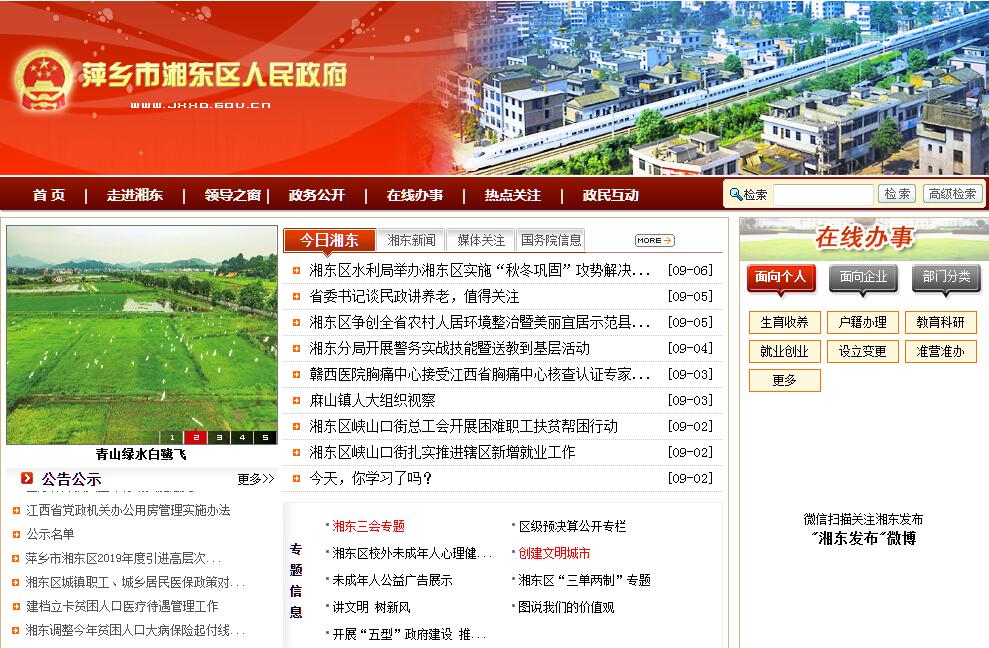This screenshot has height=648, width=989.
Task: Open notice 萍乡市湘东区2019年度引进高层次
Action: pyautogui.click(x=123, y=558)
